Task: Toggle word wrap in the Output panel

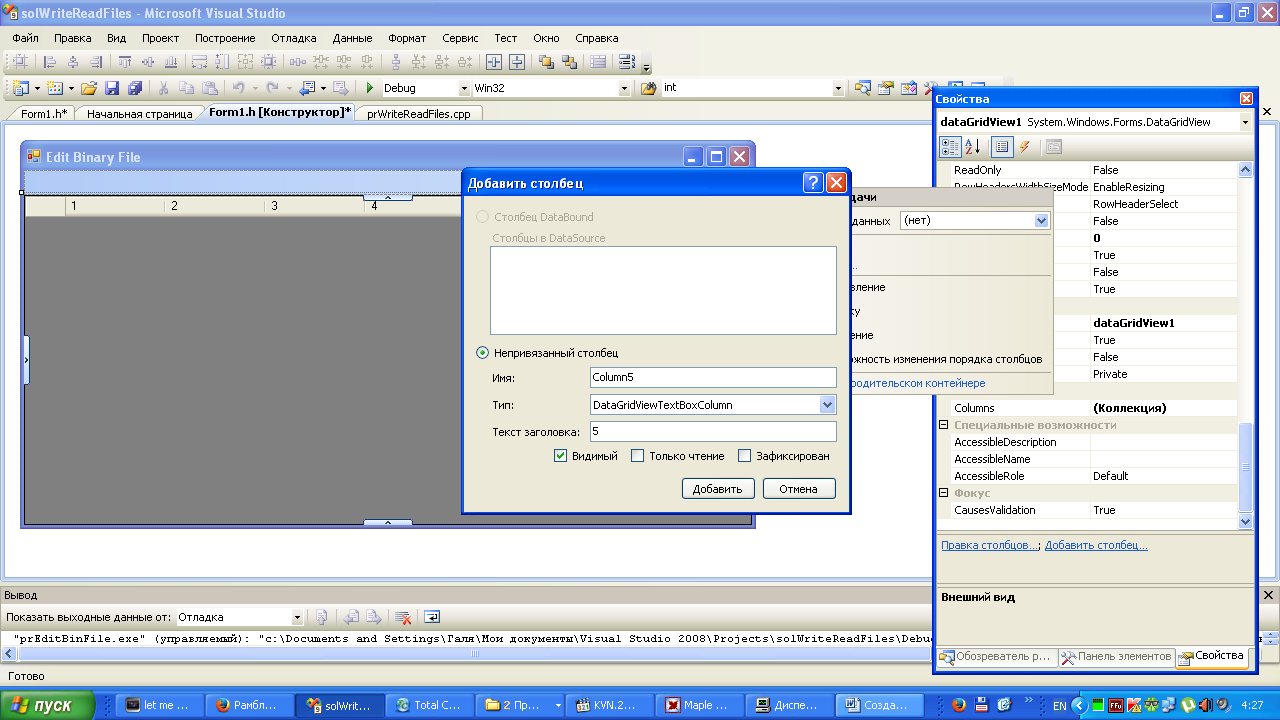Action: [432, 617]
